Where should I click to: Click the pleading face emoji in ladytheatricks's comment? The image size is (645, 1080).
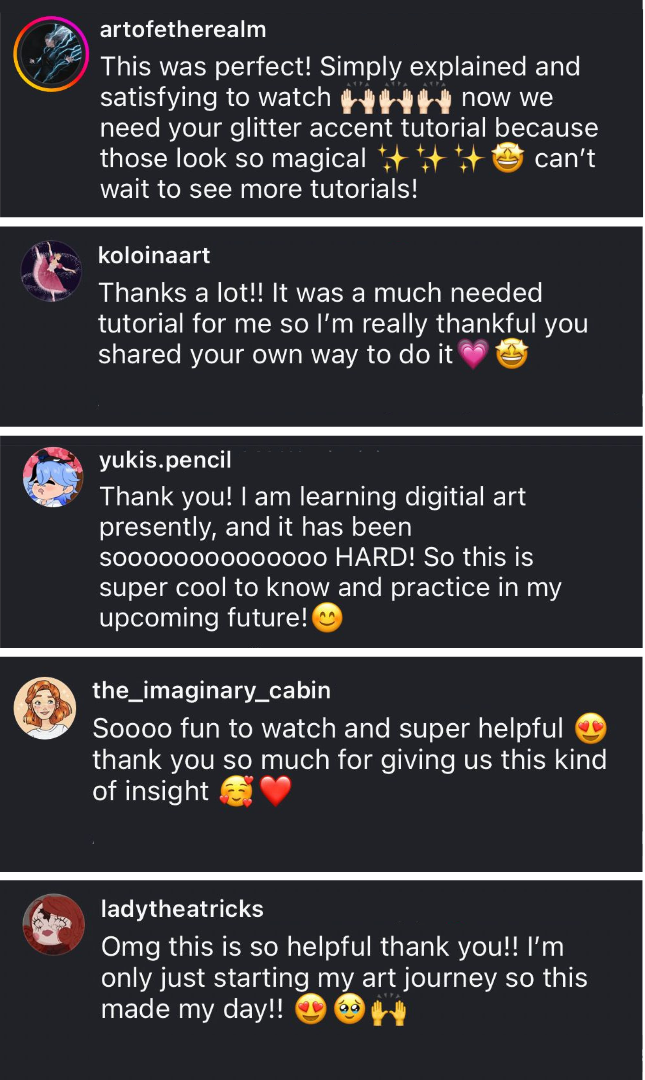pos(349,1010)
